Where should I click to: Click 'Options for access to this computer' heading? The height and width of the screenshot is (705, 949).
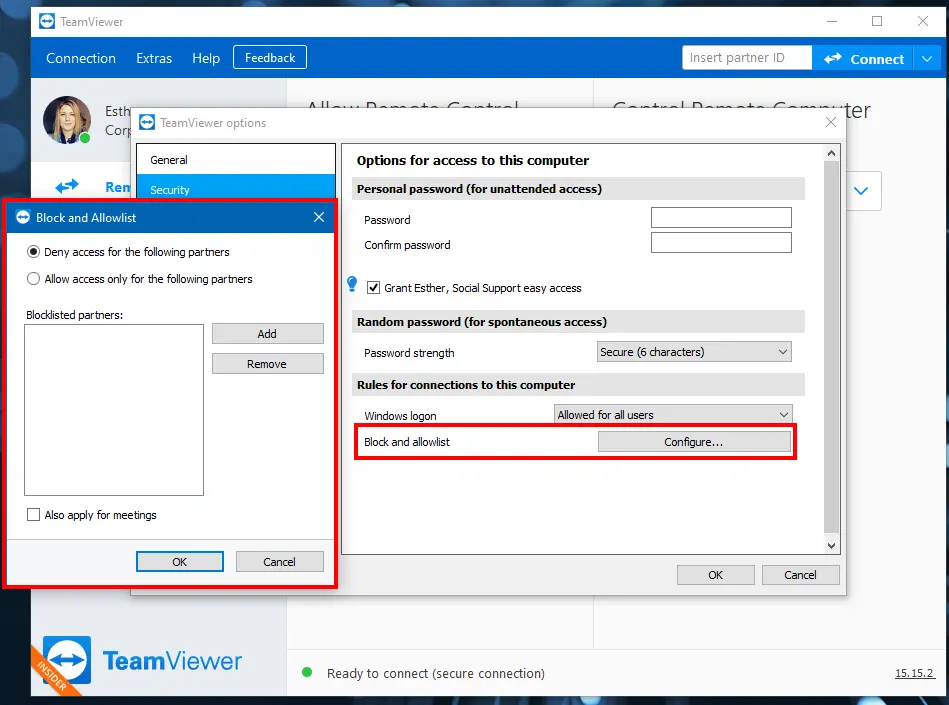click(x=473, y=160)
